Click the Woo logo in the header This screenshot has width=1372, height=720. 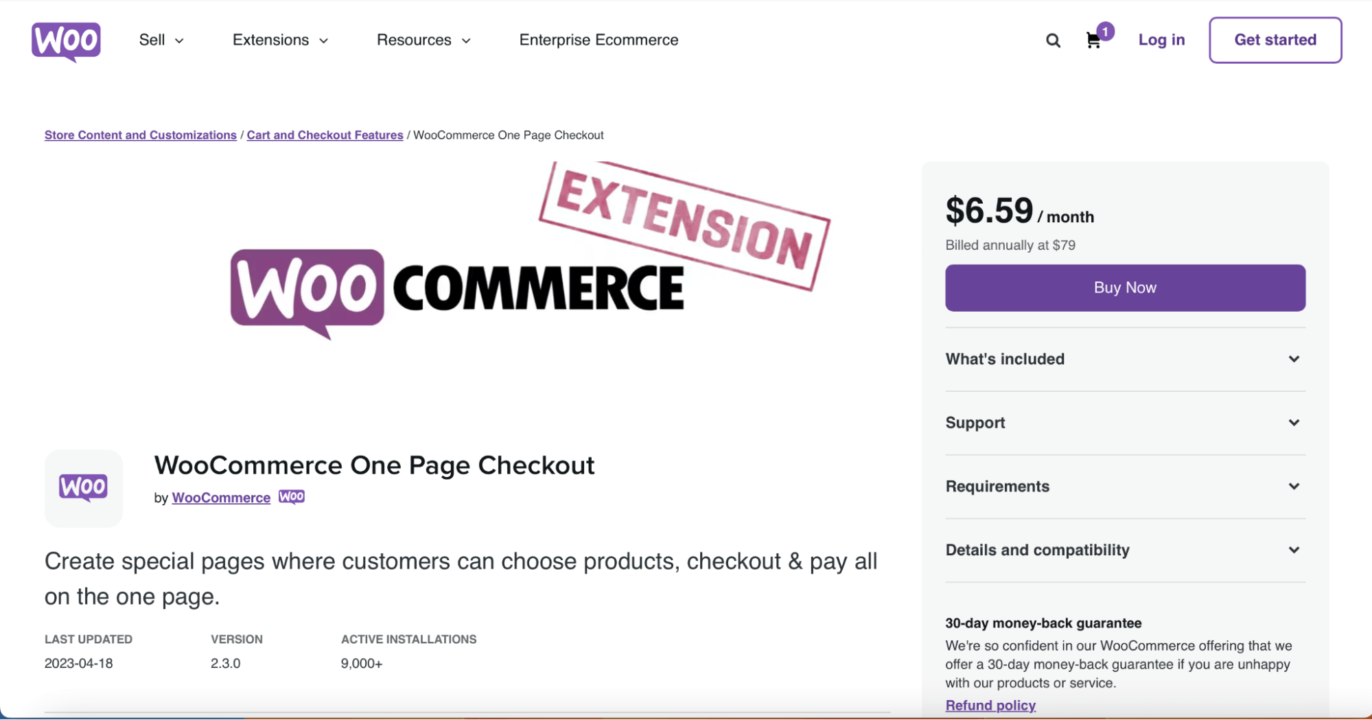(x=65, y=40)
